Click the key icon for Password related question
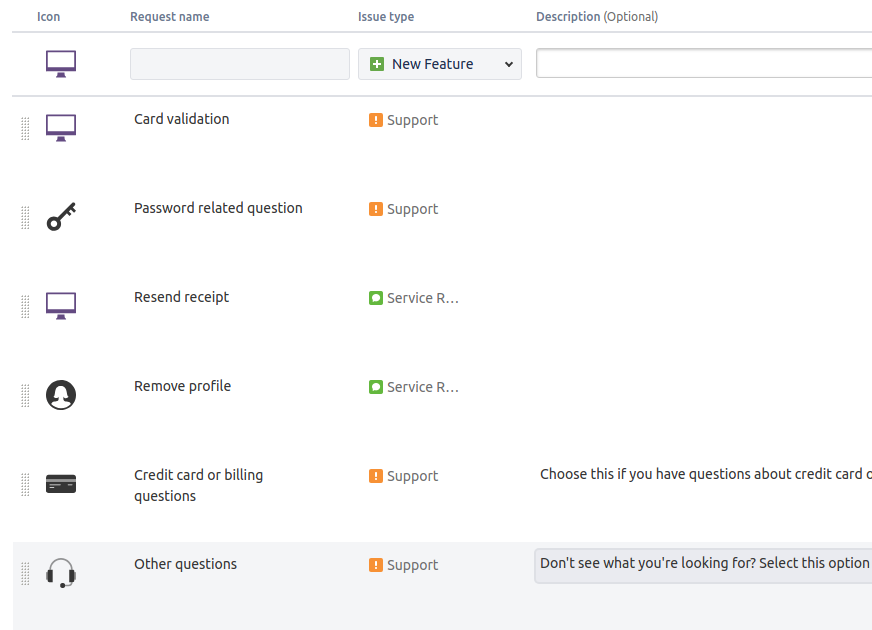Screen dimensions: 872x630 coord(61,217)
